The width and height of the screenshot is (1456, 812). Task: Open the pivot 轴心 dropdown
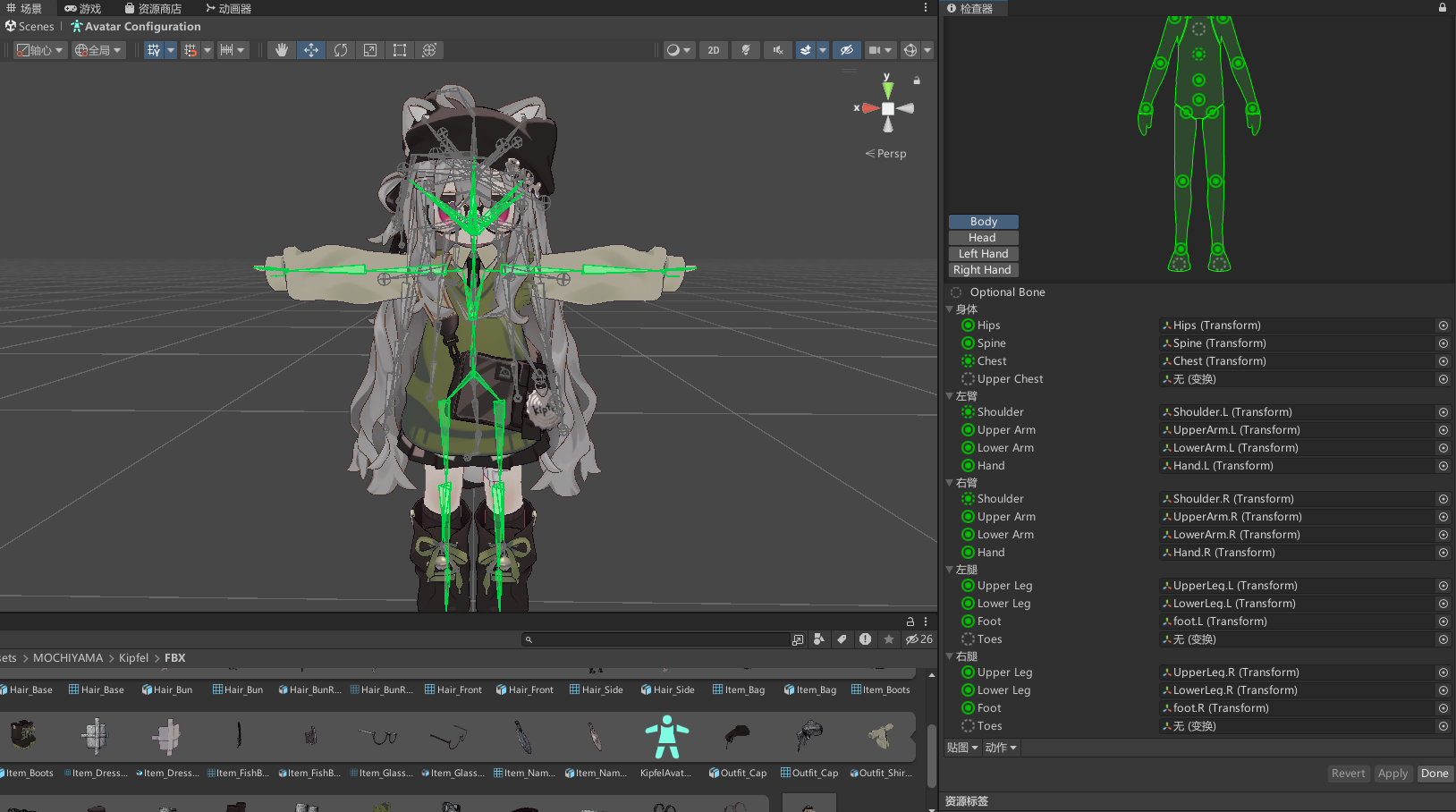(40, 50)
